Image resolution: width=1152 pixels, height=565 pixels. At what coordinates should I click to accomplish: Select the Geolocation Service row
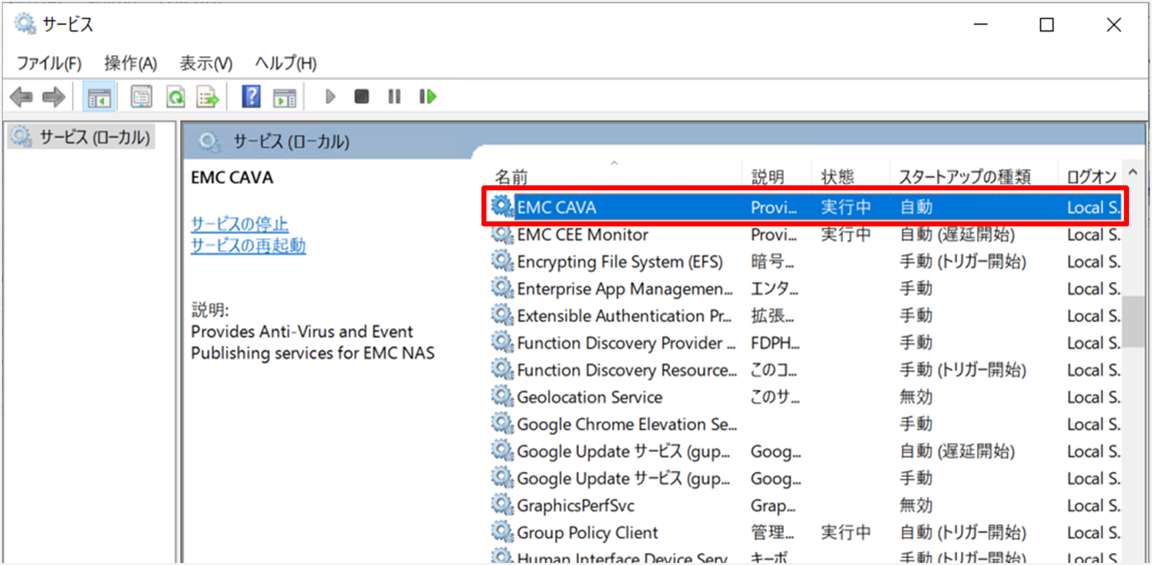point(805,397)
